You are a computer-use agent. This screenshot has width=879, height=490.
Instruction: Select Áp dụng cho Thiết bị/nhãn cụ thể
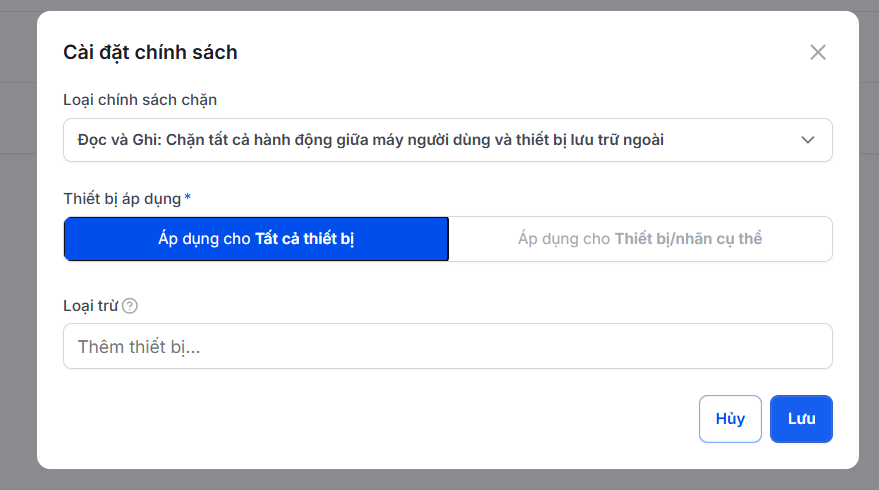coord(640,239)
